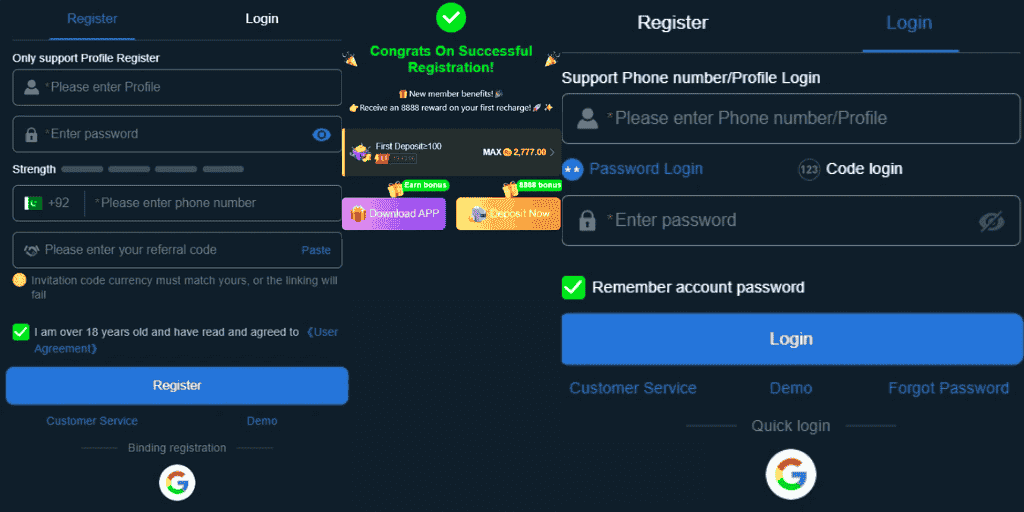1024x512 pixels.
Task: Uncheck the over 18 years agreement checkbox
Action: [21, 332]
